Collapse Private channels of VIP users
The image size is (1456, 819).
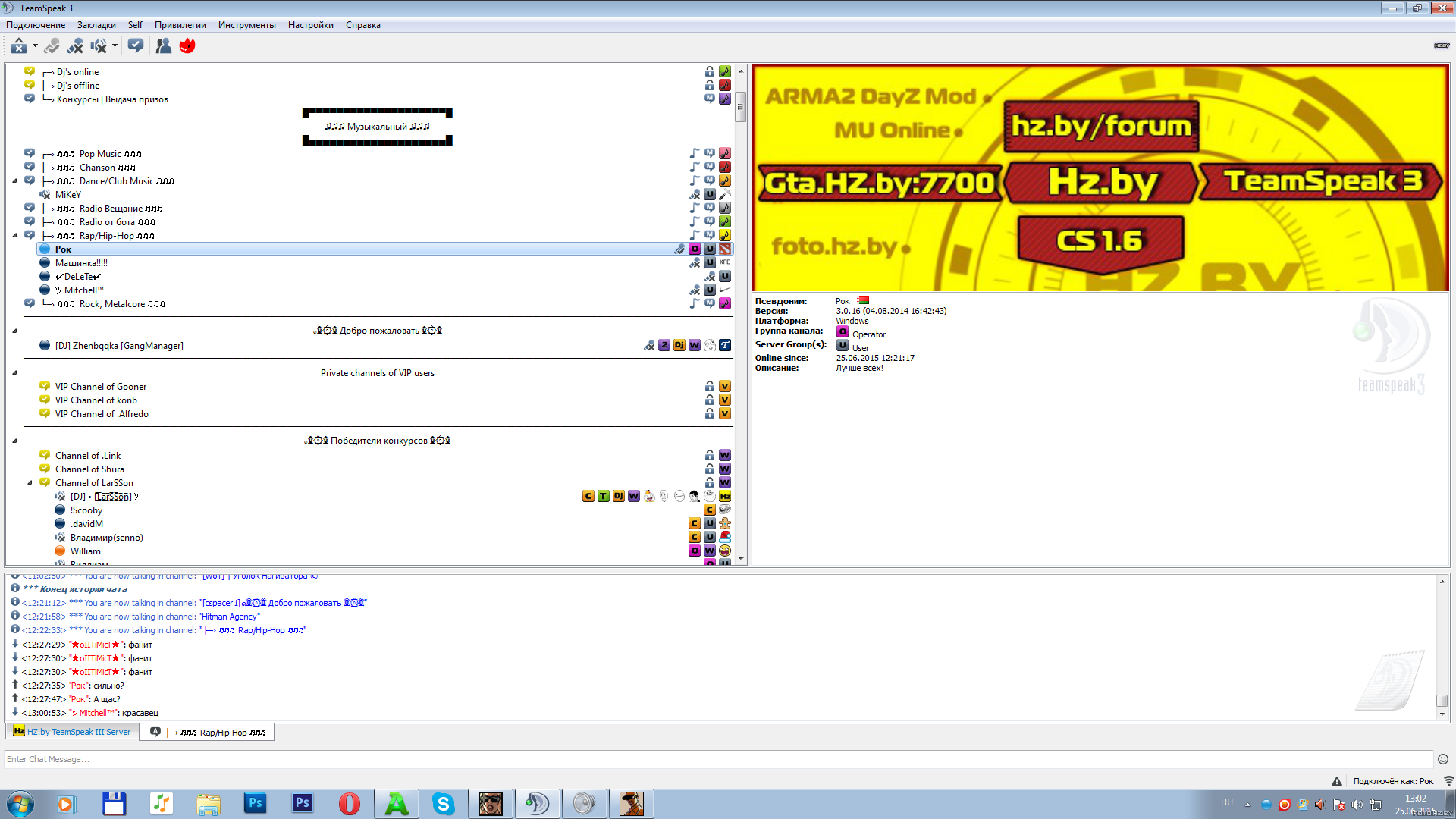pyautogui.click(x=14, y=373)
